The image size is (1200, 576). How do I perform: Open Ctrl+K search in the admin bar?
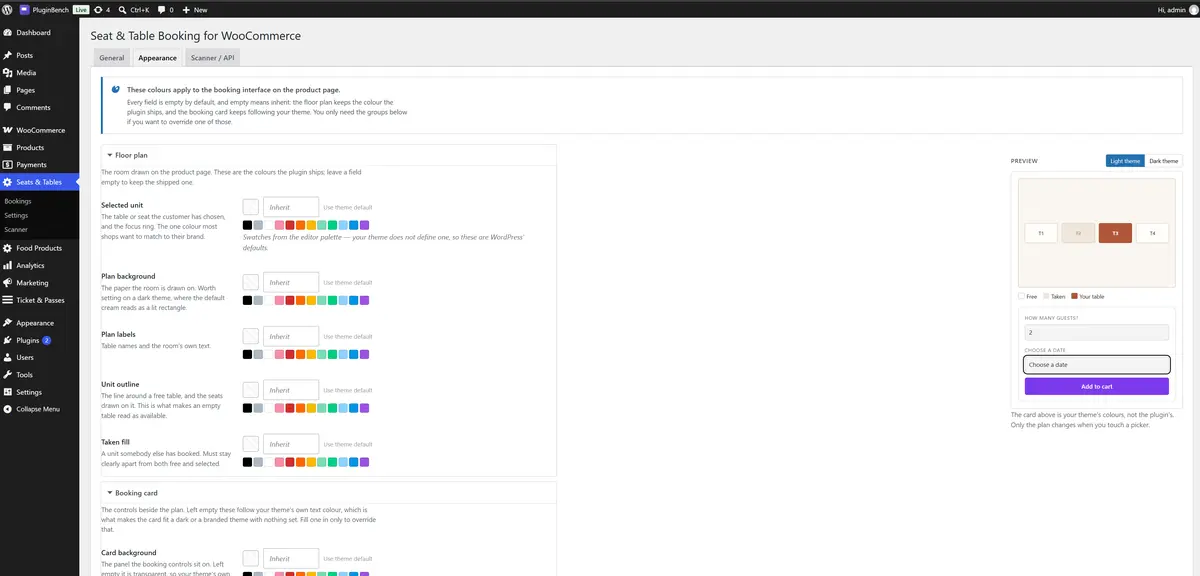pyautogui.click(x=133, y=9)
